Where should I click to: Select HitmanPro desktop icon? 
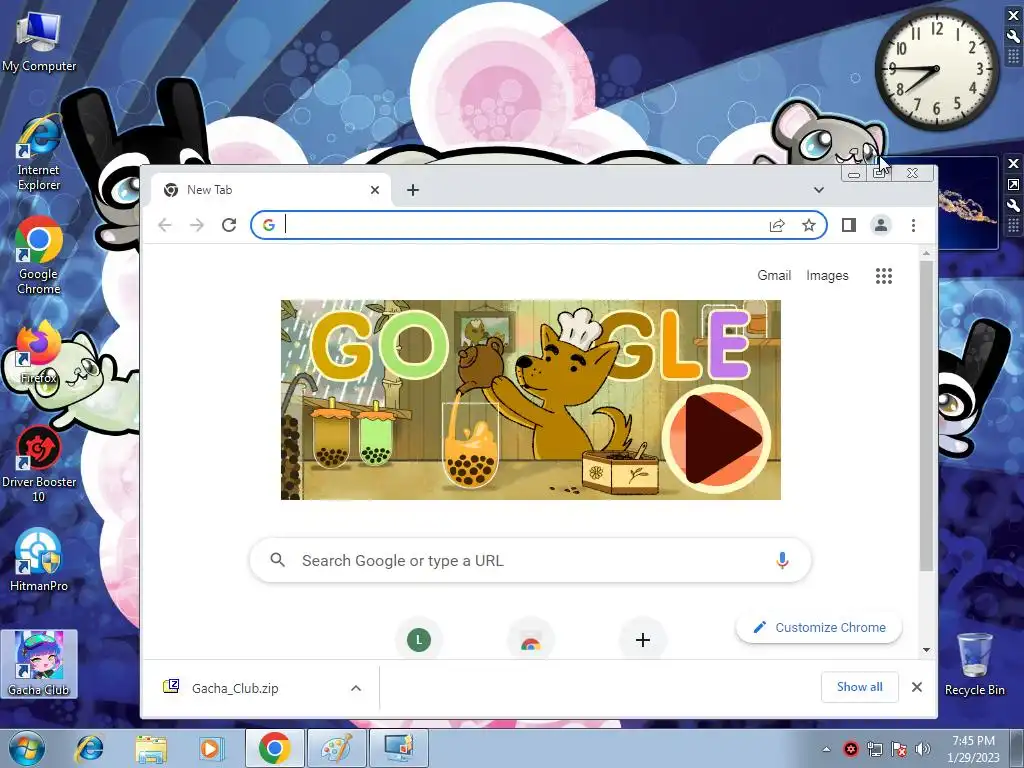pos(39,560)
